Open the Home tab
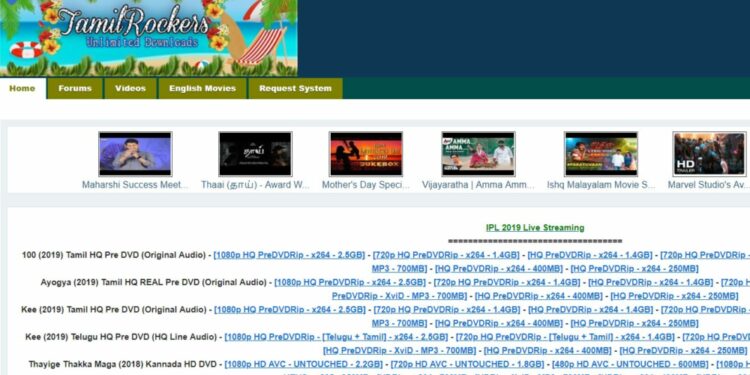The width and height of the screenshot is (750, 375). tap(22, 88)
